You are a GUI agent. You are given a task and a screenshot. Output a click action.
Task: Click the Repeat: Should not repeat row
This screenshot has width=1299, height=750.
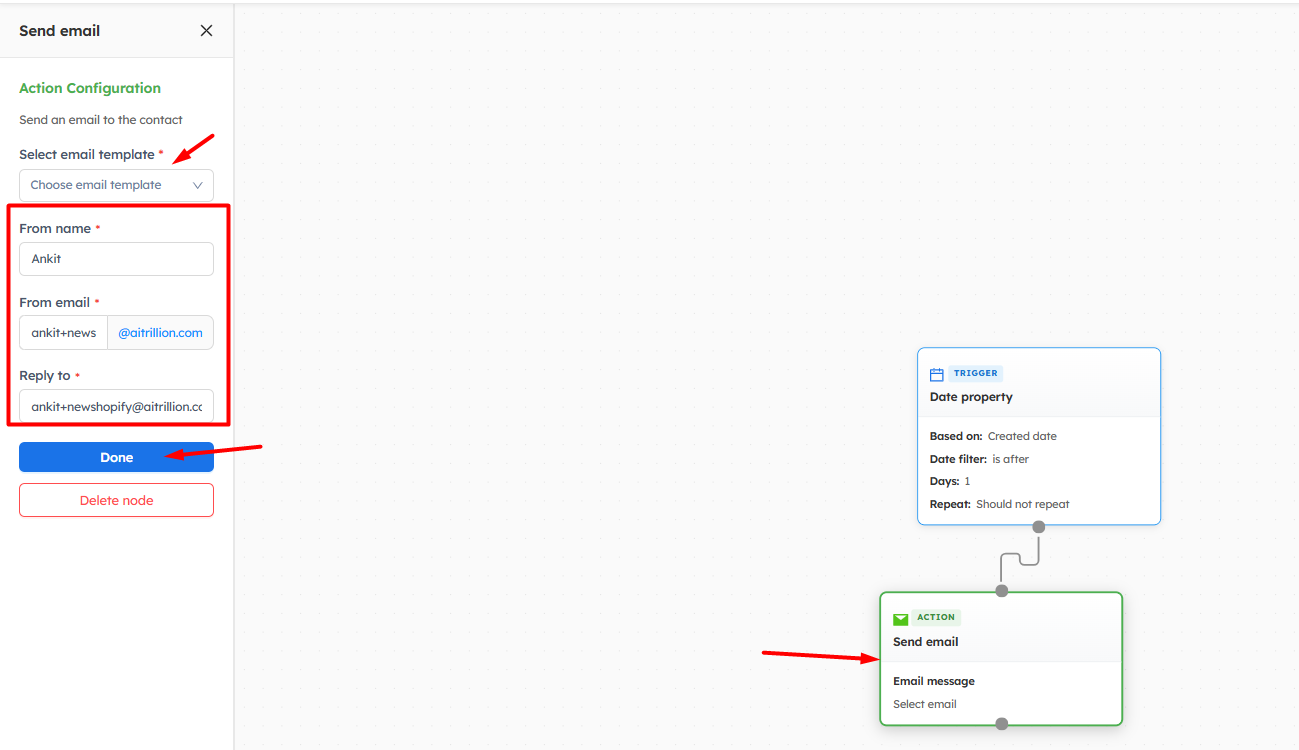click(1000, 504)
